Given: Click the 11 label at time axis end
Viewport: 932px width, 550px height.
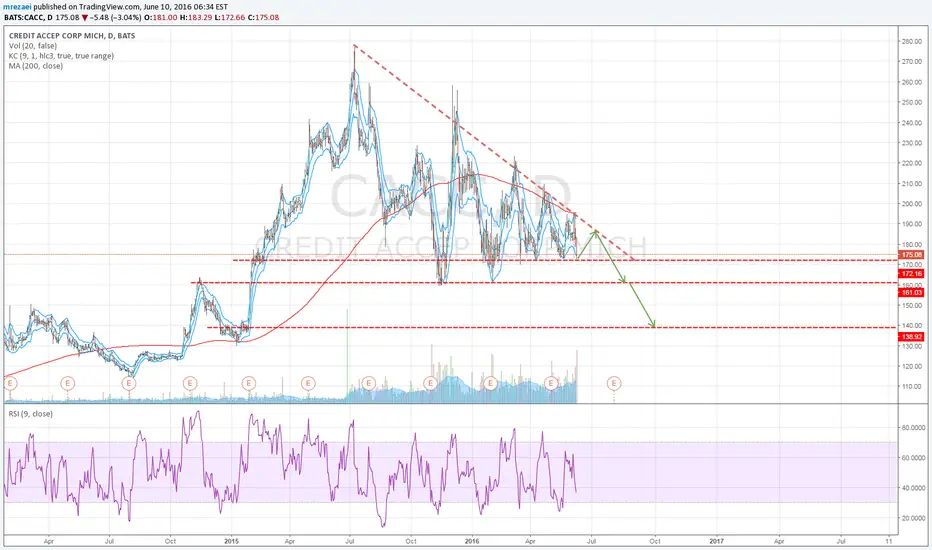Looking at the screenshot, I should coord(888,541).
